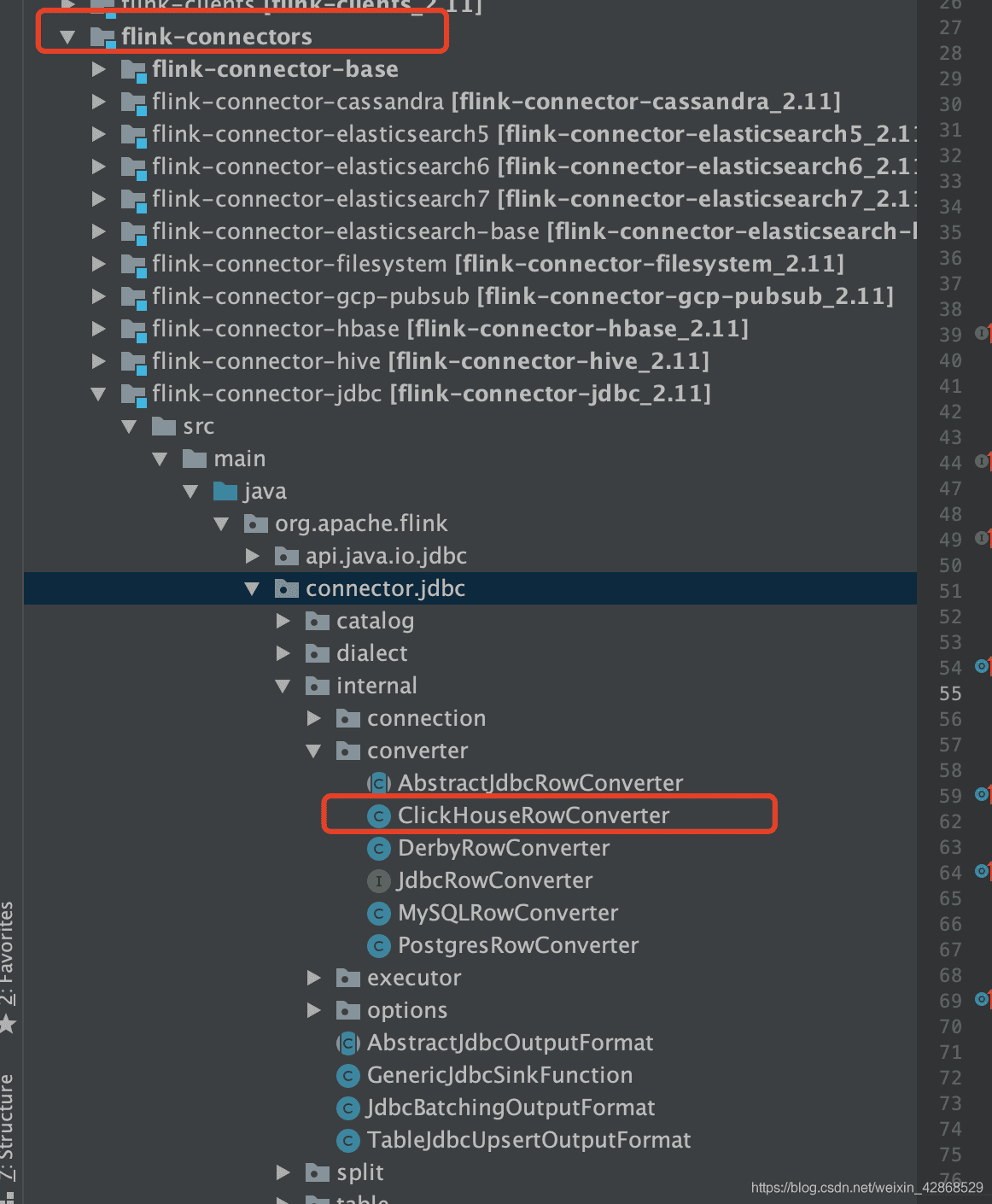Screen dimensions: 992x1204
Task: Click the connection package icon
Action: 348,717
